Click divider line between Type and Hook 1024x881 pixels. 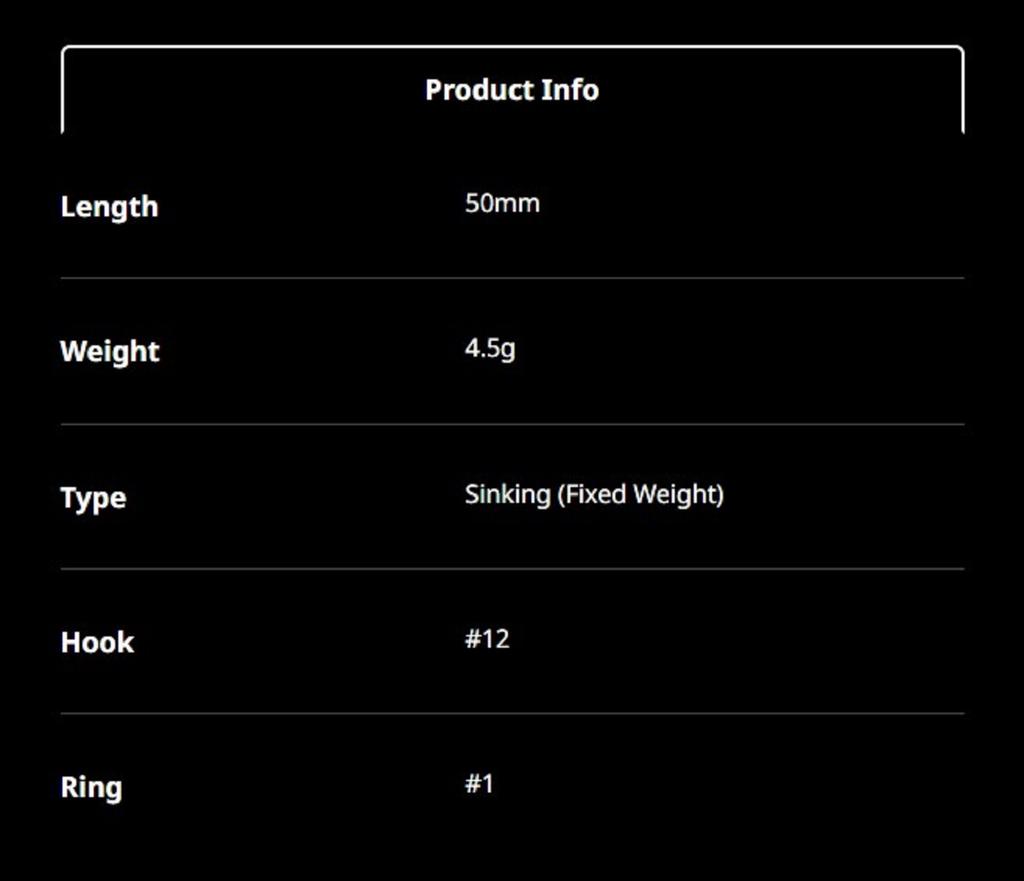(x=512, y=569)
